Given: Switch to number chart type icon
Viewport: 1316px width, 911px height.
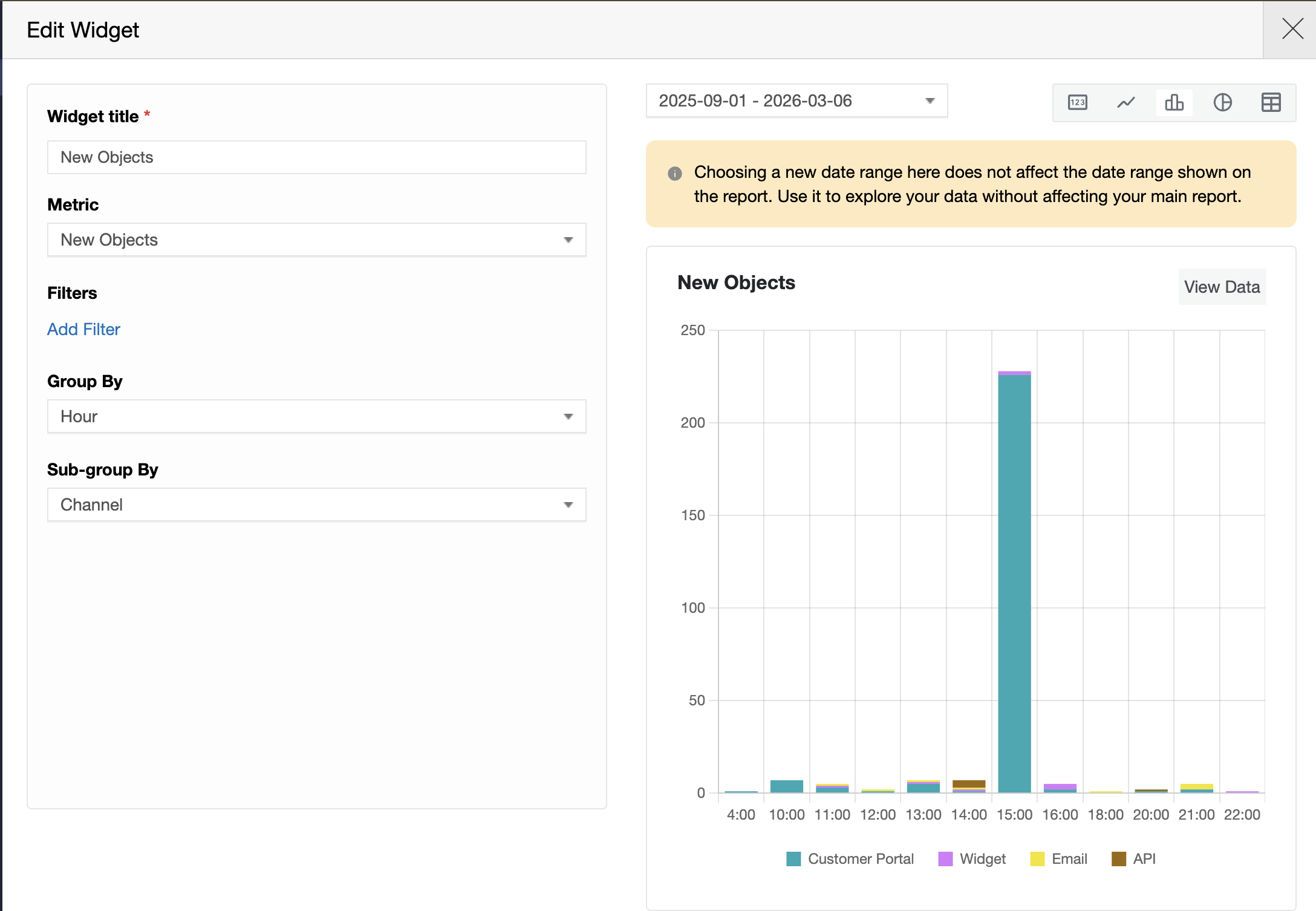Looking at the screenshot, I should 1077,103.
